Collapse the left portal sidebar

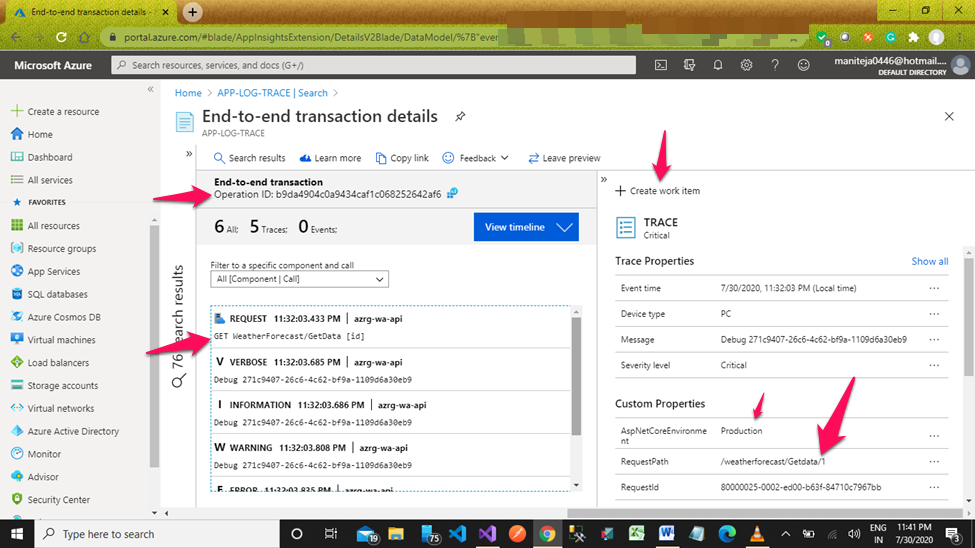click(x=150, y=90)
